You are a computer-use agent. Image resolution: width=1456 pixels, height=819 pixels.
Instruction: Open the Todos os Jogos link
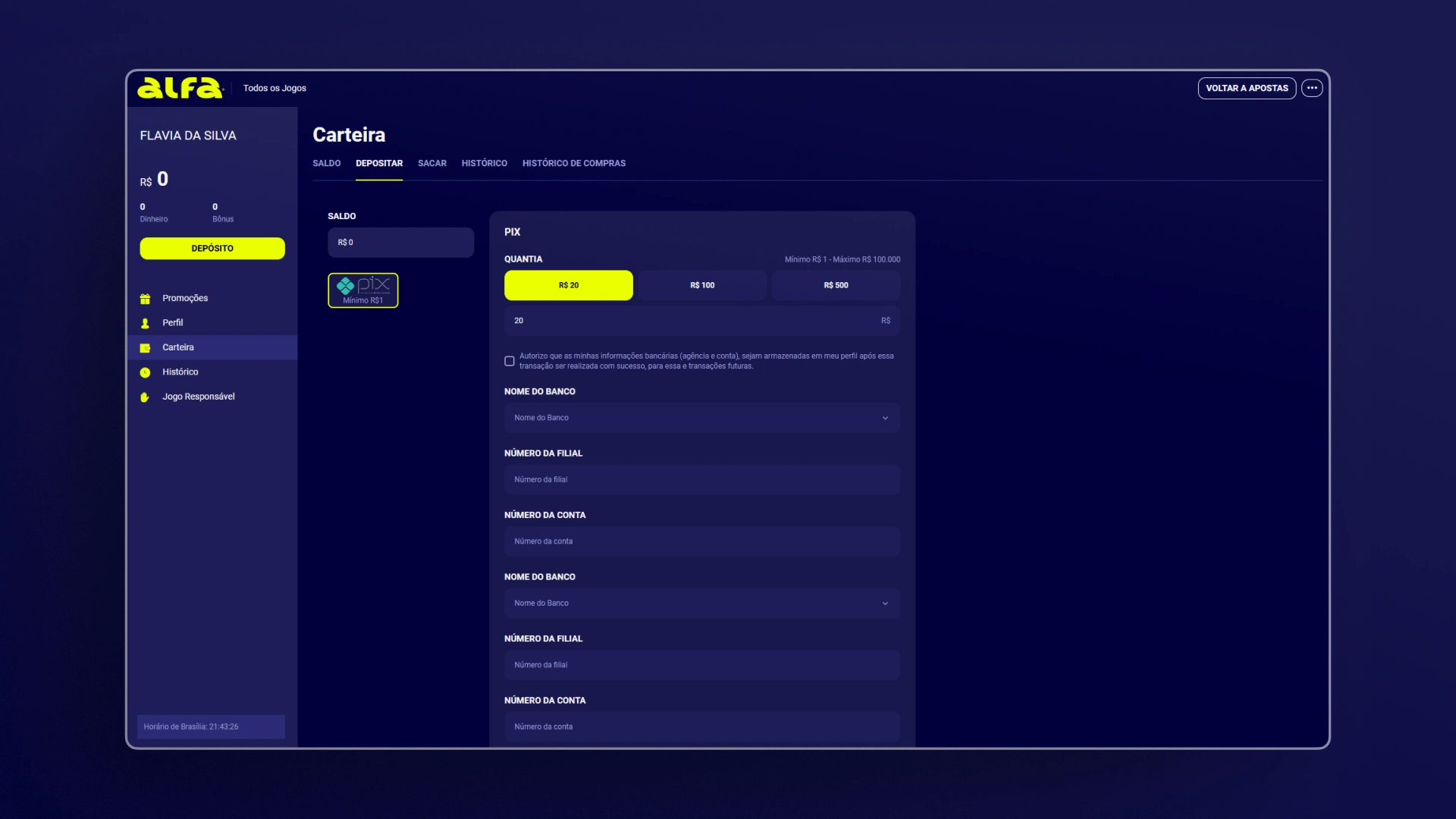pyautogui.click(x=275, y=88)
